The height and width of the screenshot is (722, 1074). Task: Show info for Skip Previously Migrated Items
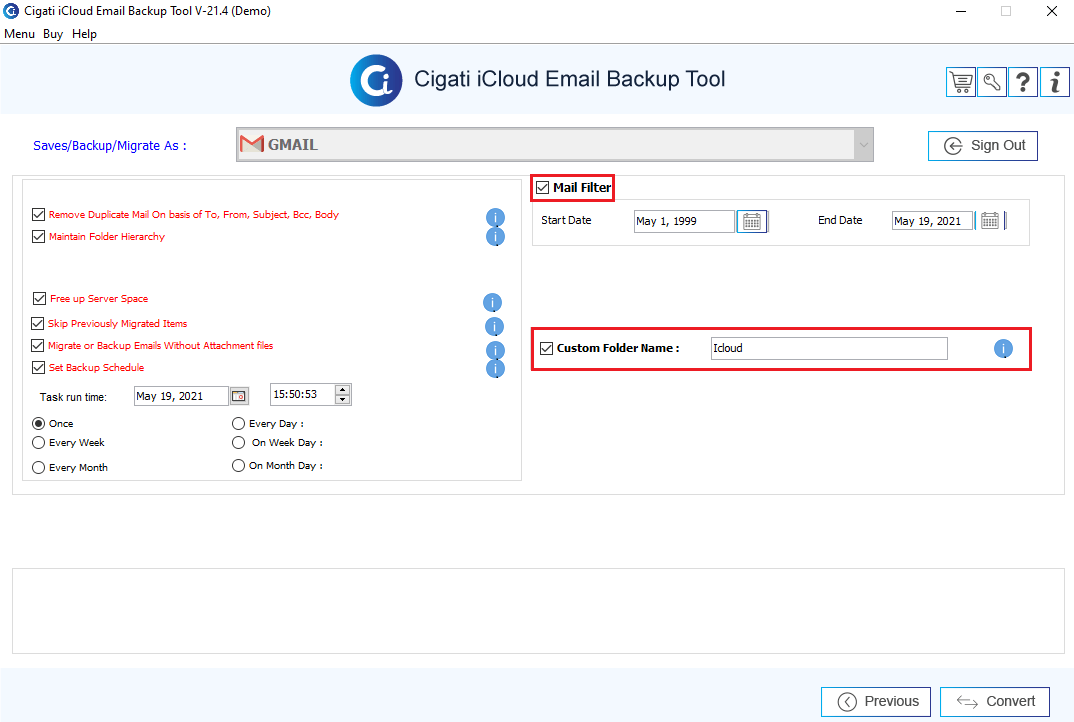[x=494, y=326]
